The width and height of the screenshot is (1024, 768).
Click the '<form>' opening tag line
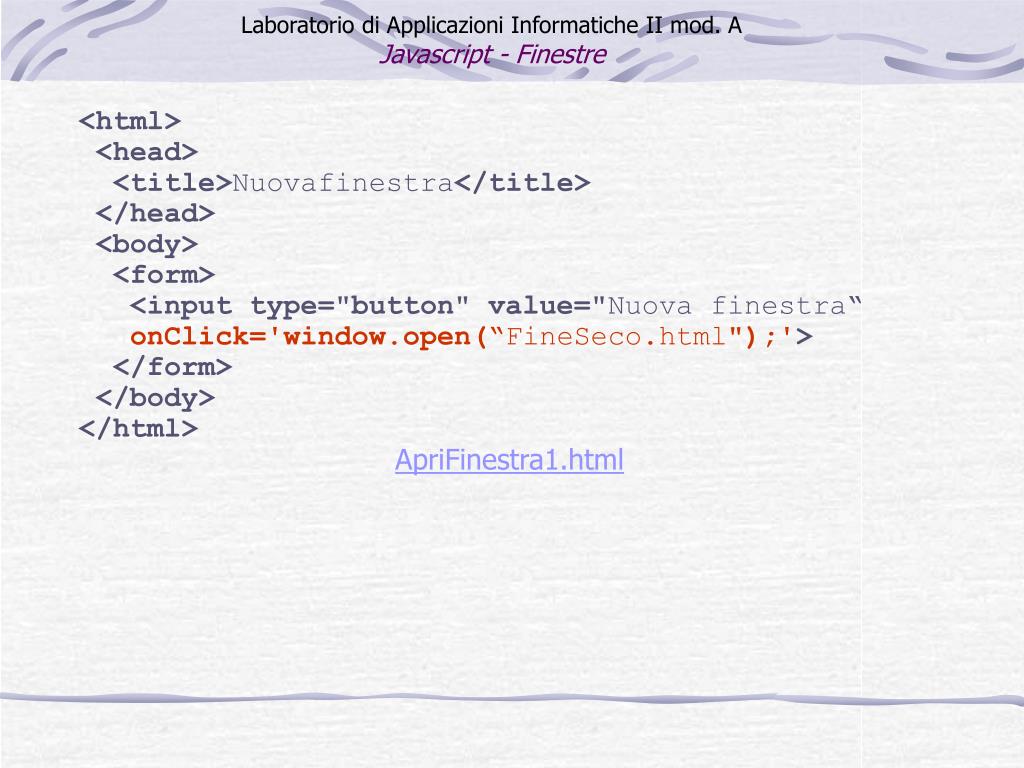pos(163,275)
